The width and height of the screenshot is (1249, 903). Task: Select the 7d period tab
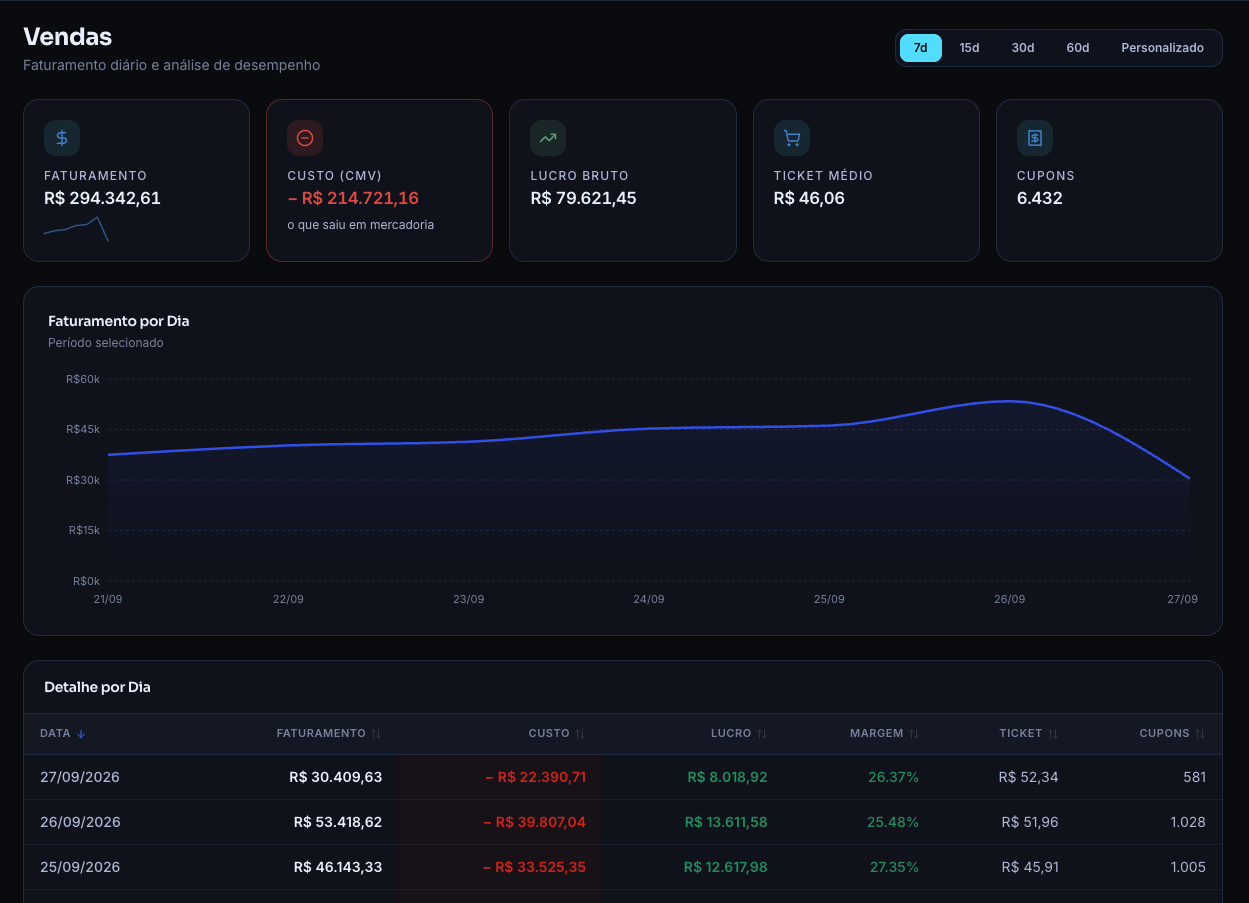tap(921, 48)
